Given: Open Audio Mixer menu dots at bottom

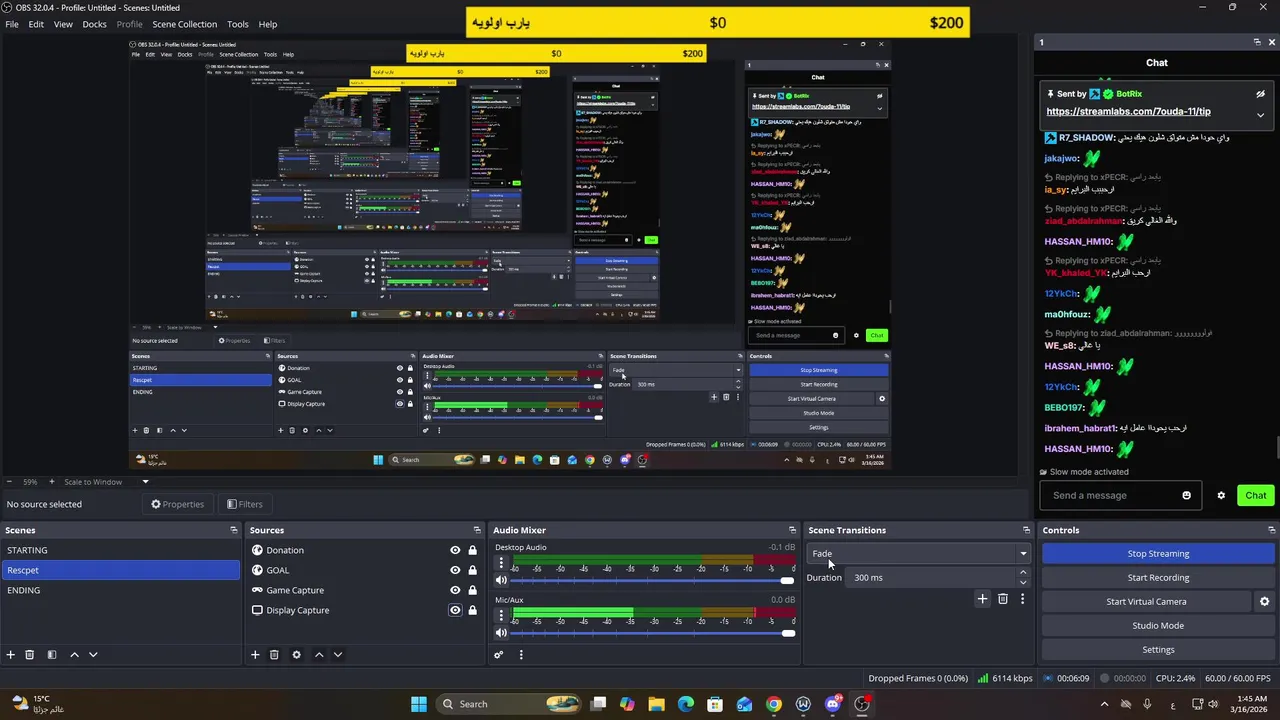Looking at the screenshot, I should [x=521, y=655].
